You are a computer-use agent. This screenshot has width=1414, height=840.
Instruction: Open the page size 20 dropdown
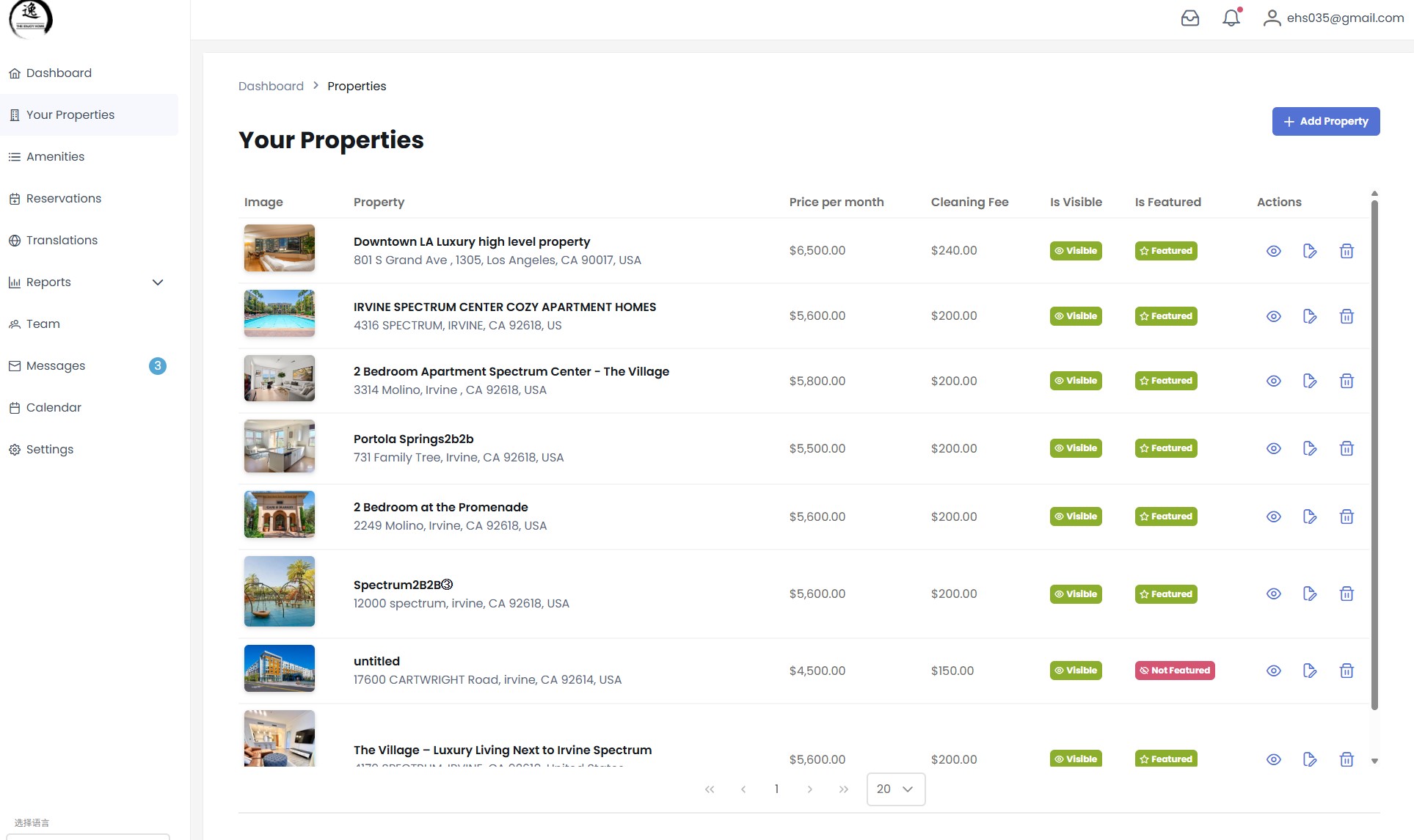(x=895, y=789)
